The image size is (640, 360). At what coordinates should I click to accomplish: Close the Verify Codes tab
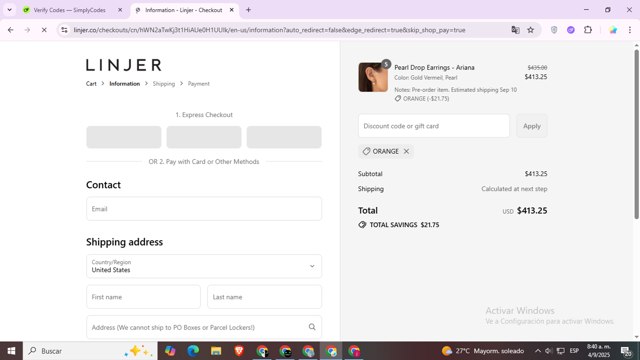120,10
